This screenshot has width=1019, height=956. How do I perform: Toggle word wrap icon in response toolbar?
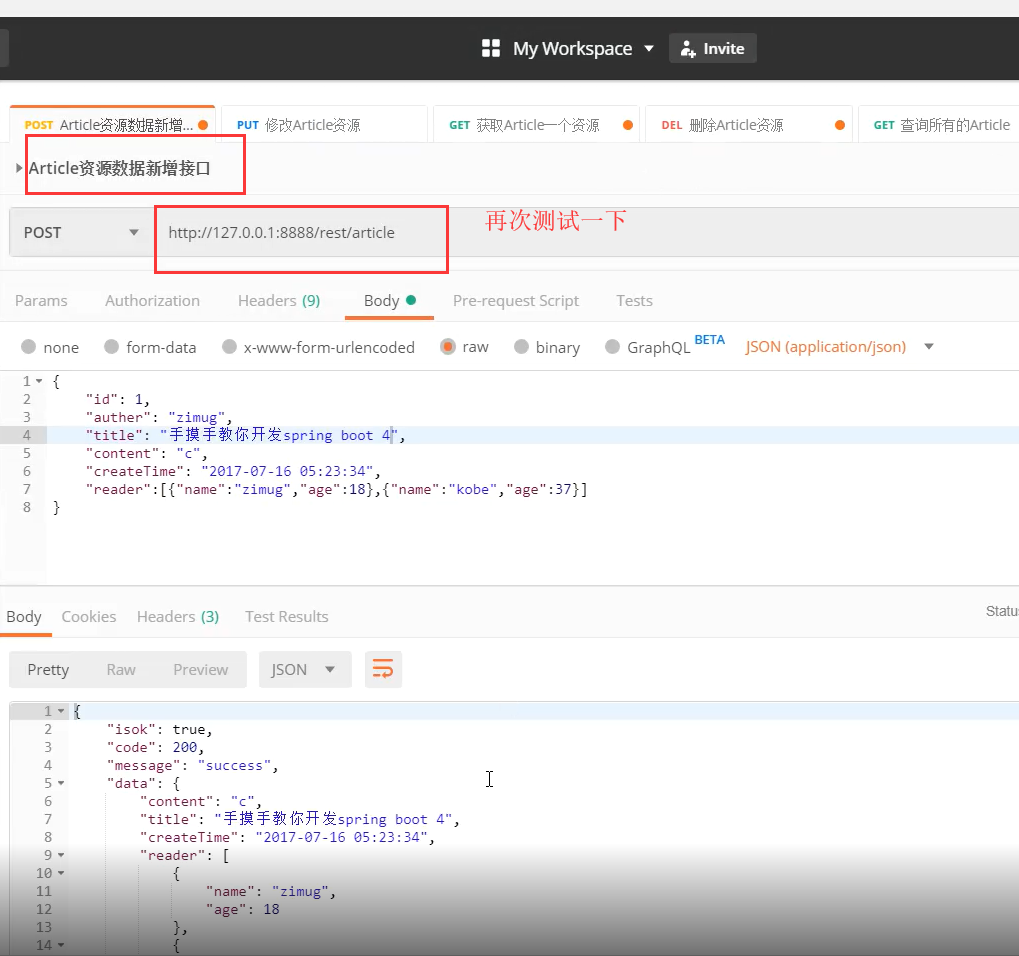(x=383, y=669)
